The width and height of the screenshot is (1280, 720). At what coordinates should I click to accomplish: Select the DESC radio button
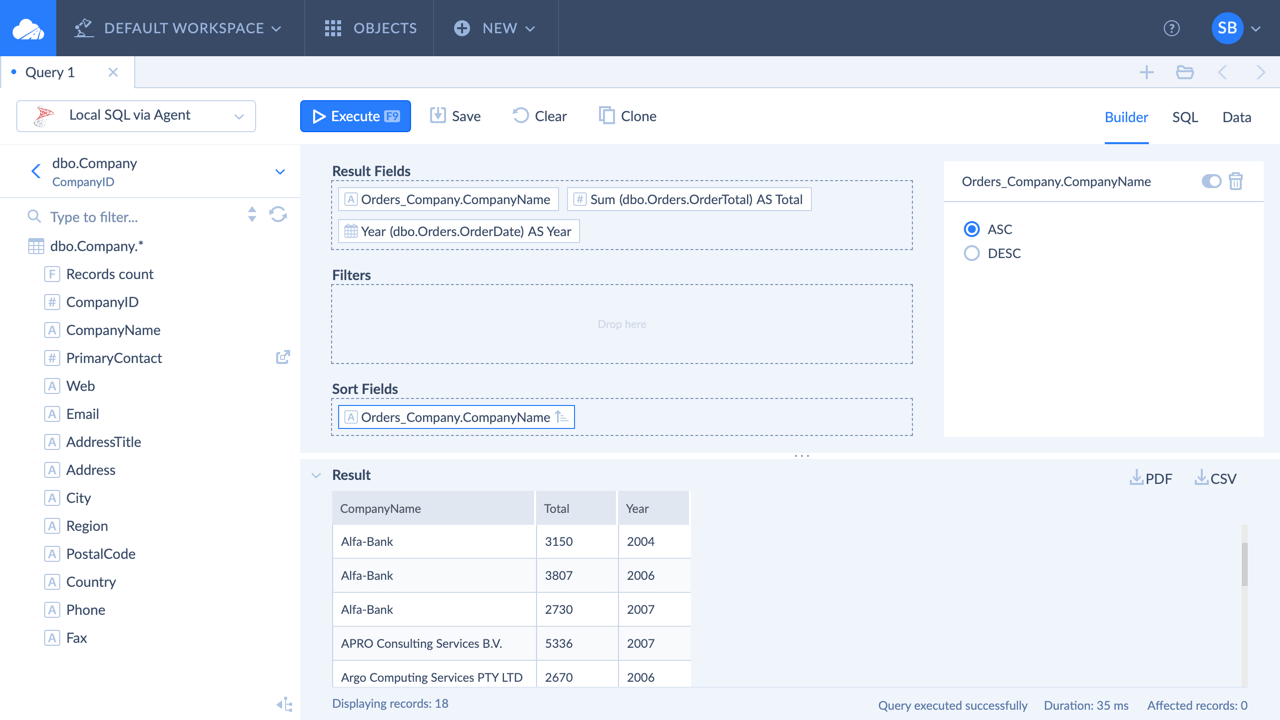pos(971,253)
